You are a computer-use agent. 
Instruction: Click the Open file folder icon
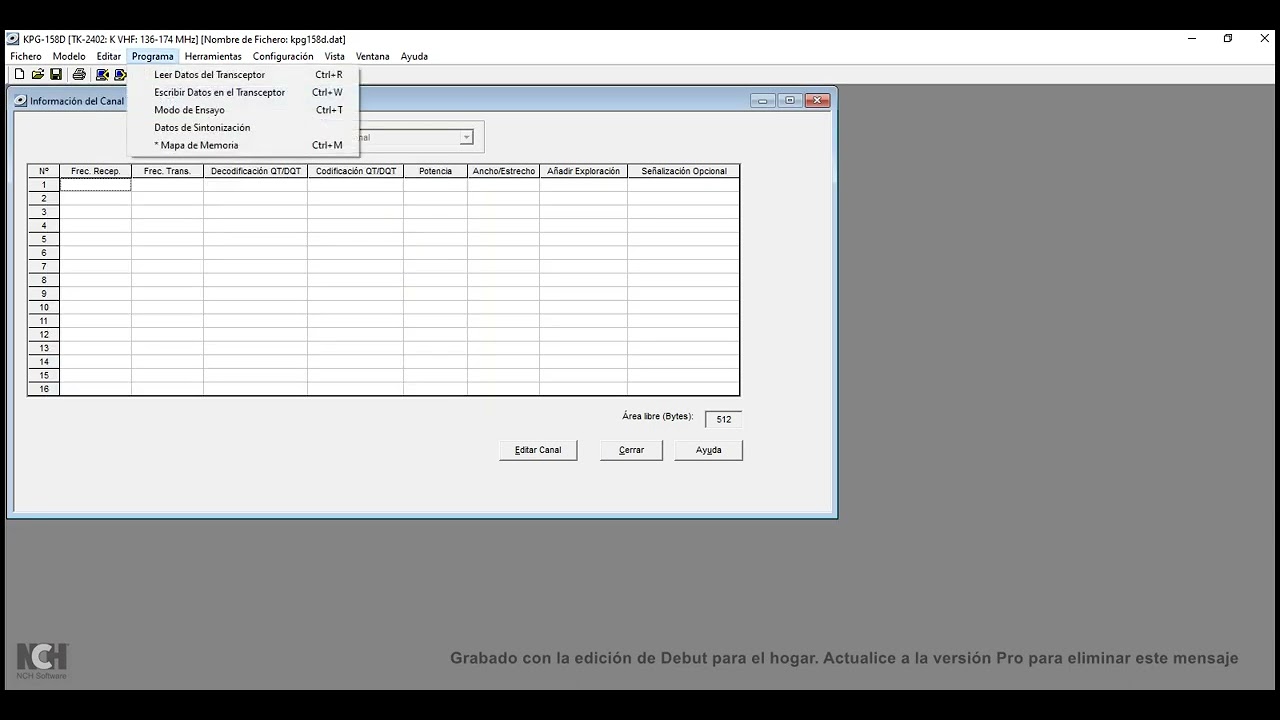[37, 74]
